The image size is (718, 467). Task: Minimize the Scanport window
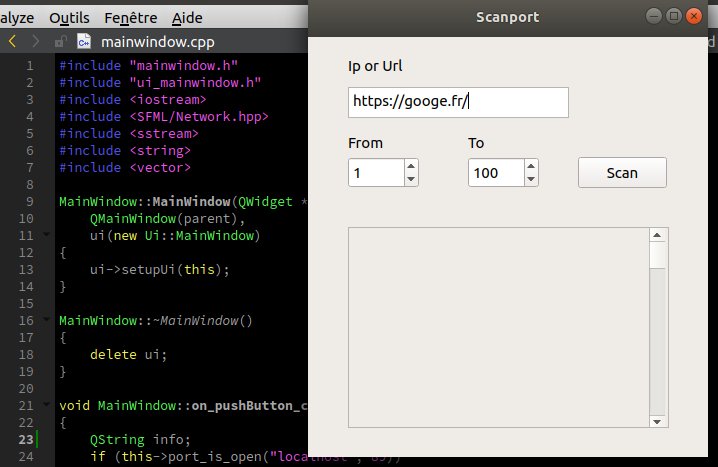pos(653,16)
